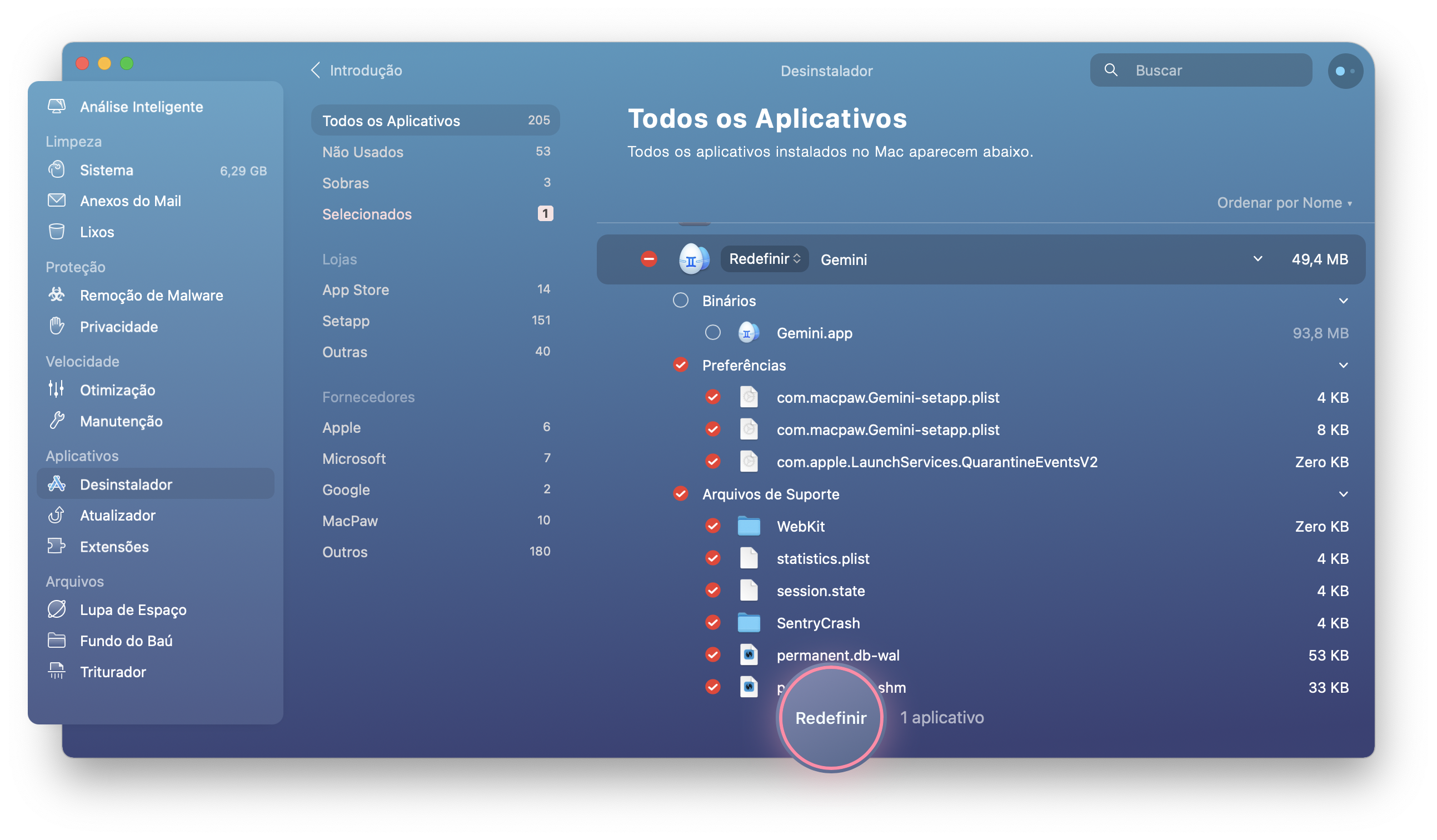Click the Extensões puzzle icon
1437x840 pixels.
coord(57,546)
